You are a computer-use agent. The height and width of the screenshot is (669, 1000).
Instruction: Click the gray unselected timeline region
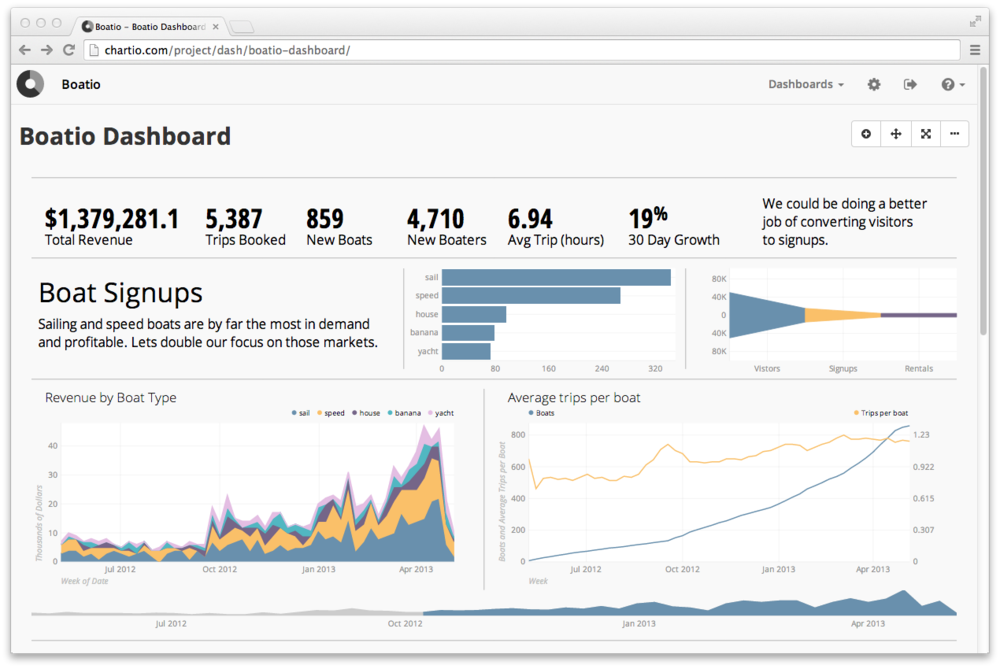click(x=227, y=612)
